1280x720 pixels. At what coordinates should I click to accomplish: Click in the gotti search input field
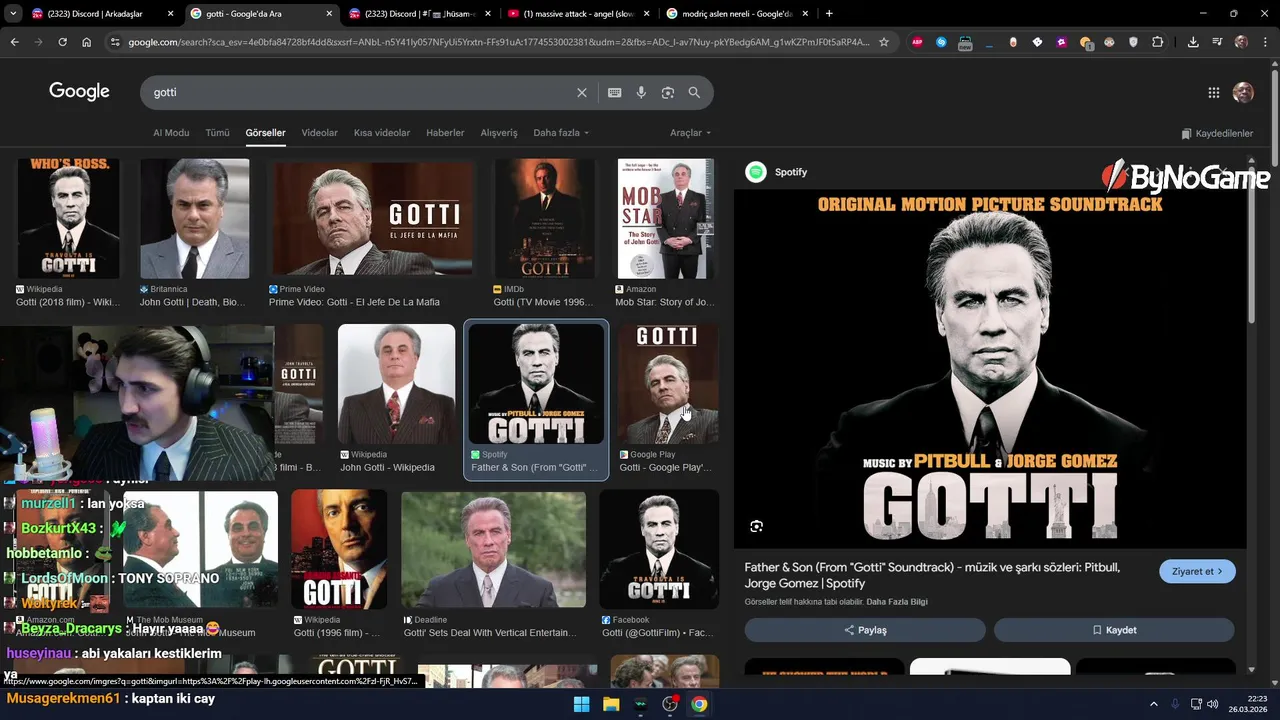coord(360,92)
